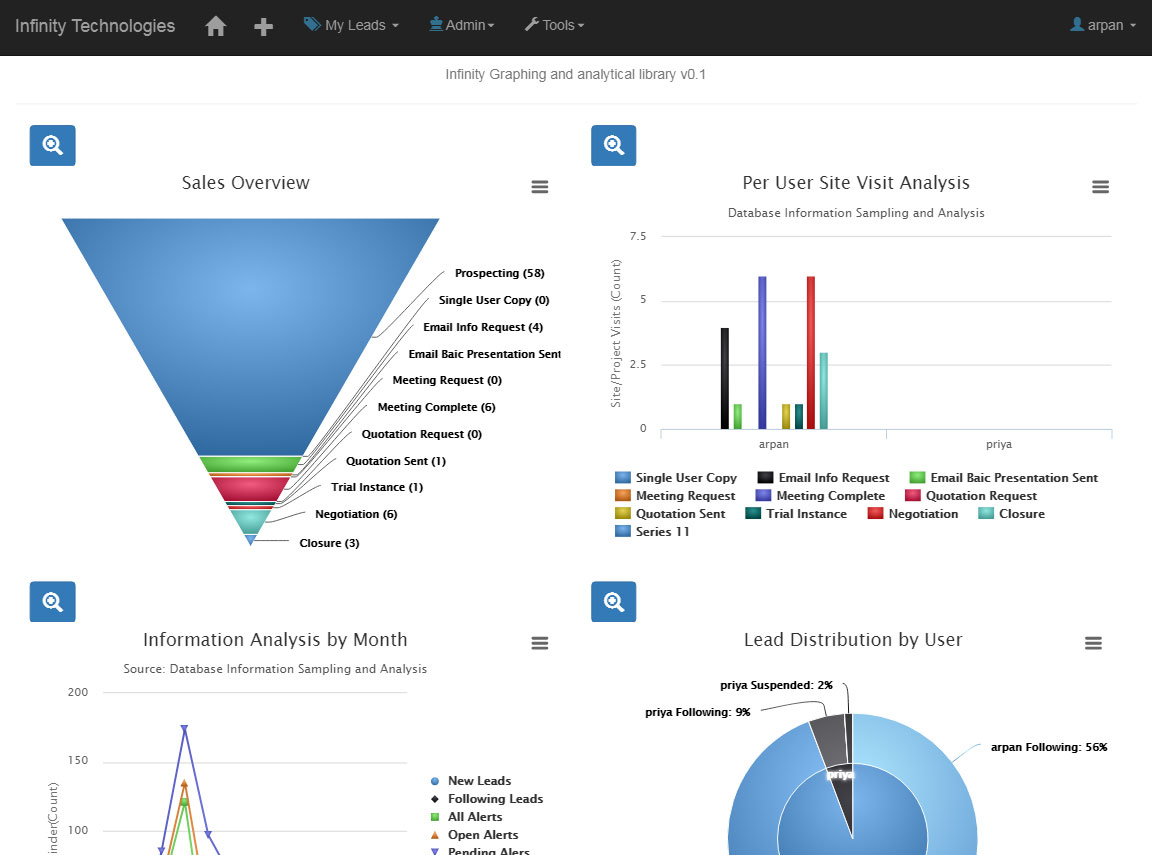Expand the Admin dropdown menu
The image size is (1152, 855).
tap(461, 25)
